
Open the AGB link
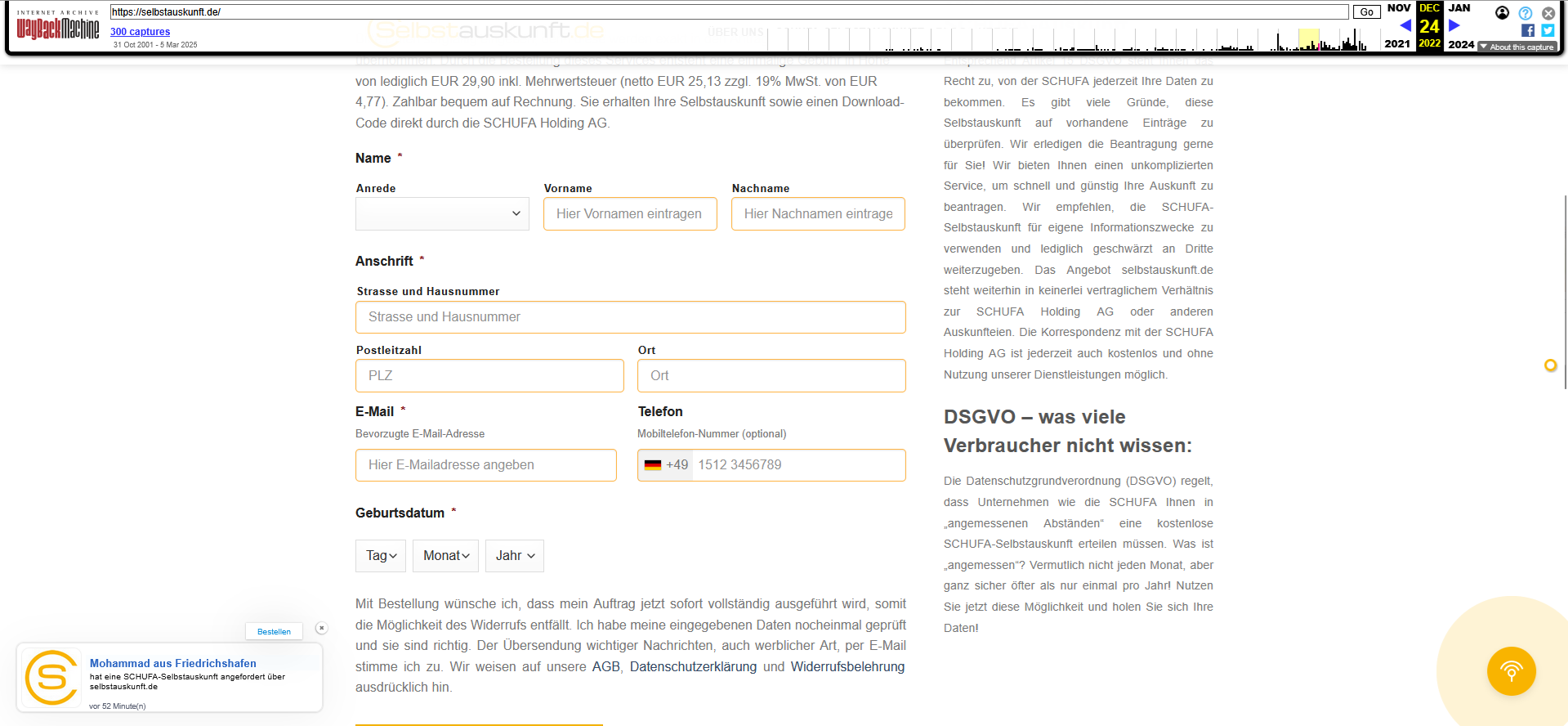605,667
